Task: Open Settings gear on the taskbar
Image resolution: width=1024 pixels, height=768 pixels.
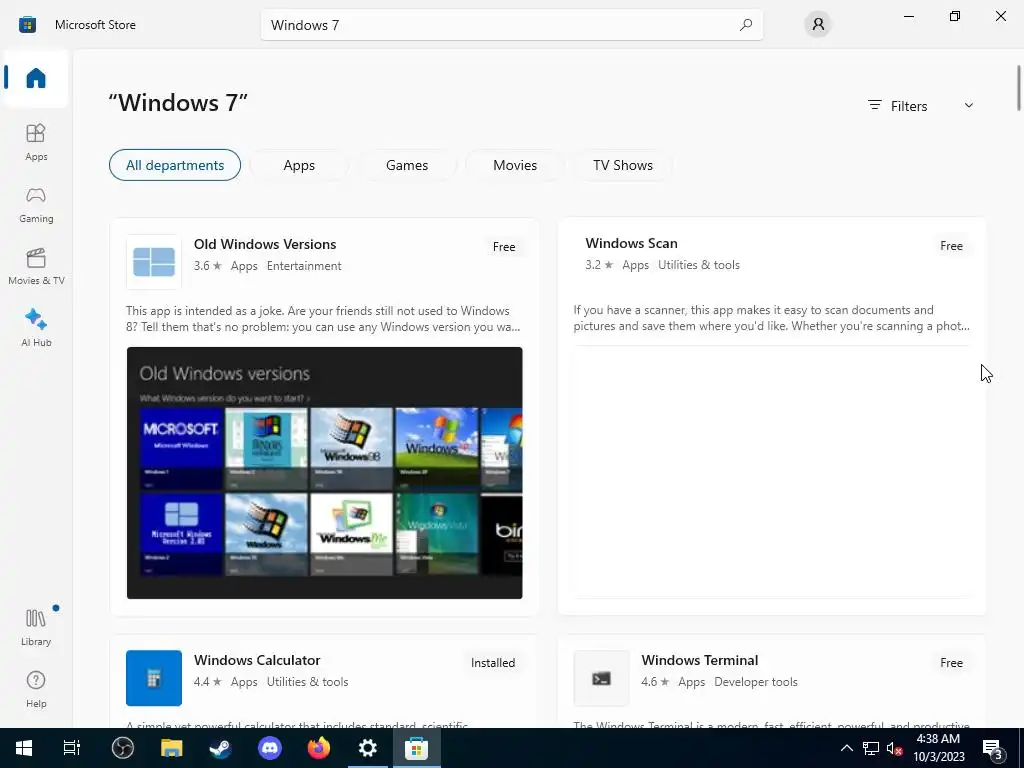Action: tap(368, 748)
